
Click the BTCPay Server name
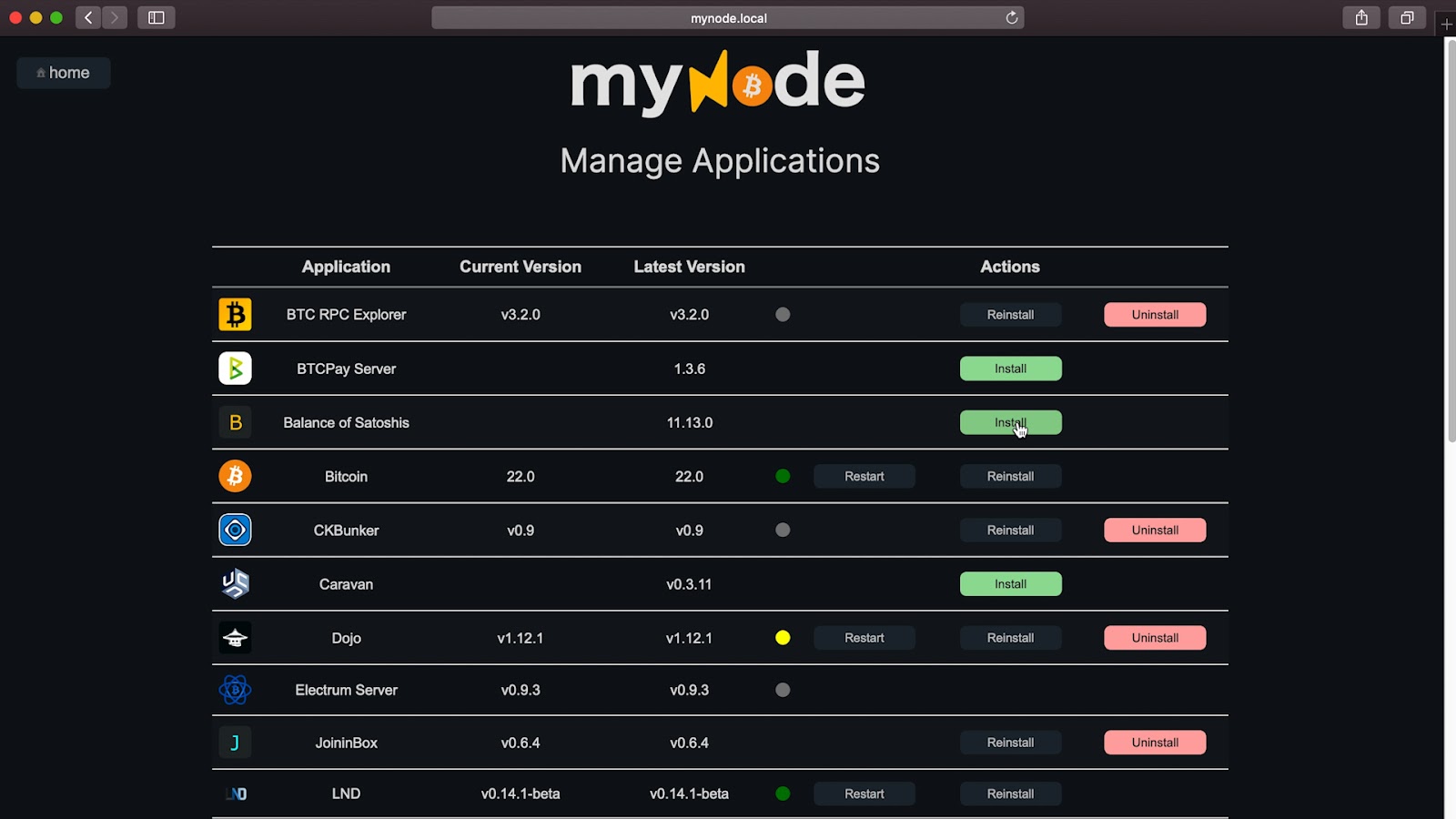[346, 369]
